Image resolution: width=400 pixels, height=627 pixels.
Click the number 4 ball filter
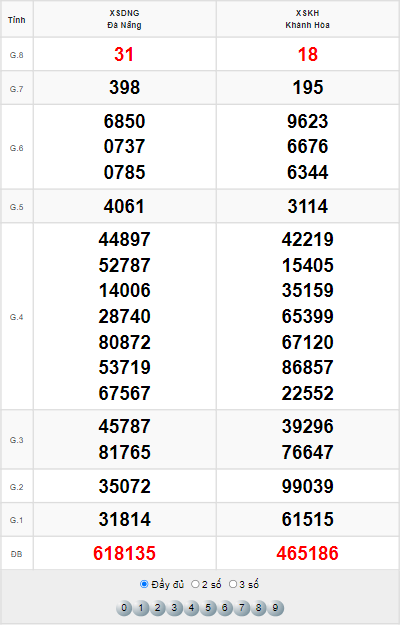pos(191,608)
